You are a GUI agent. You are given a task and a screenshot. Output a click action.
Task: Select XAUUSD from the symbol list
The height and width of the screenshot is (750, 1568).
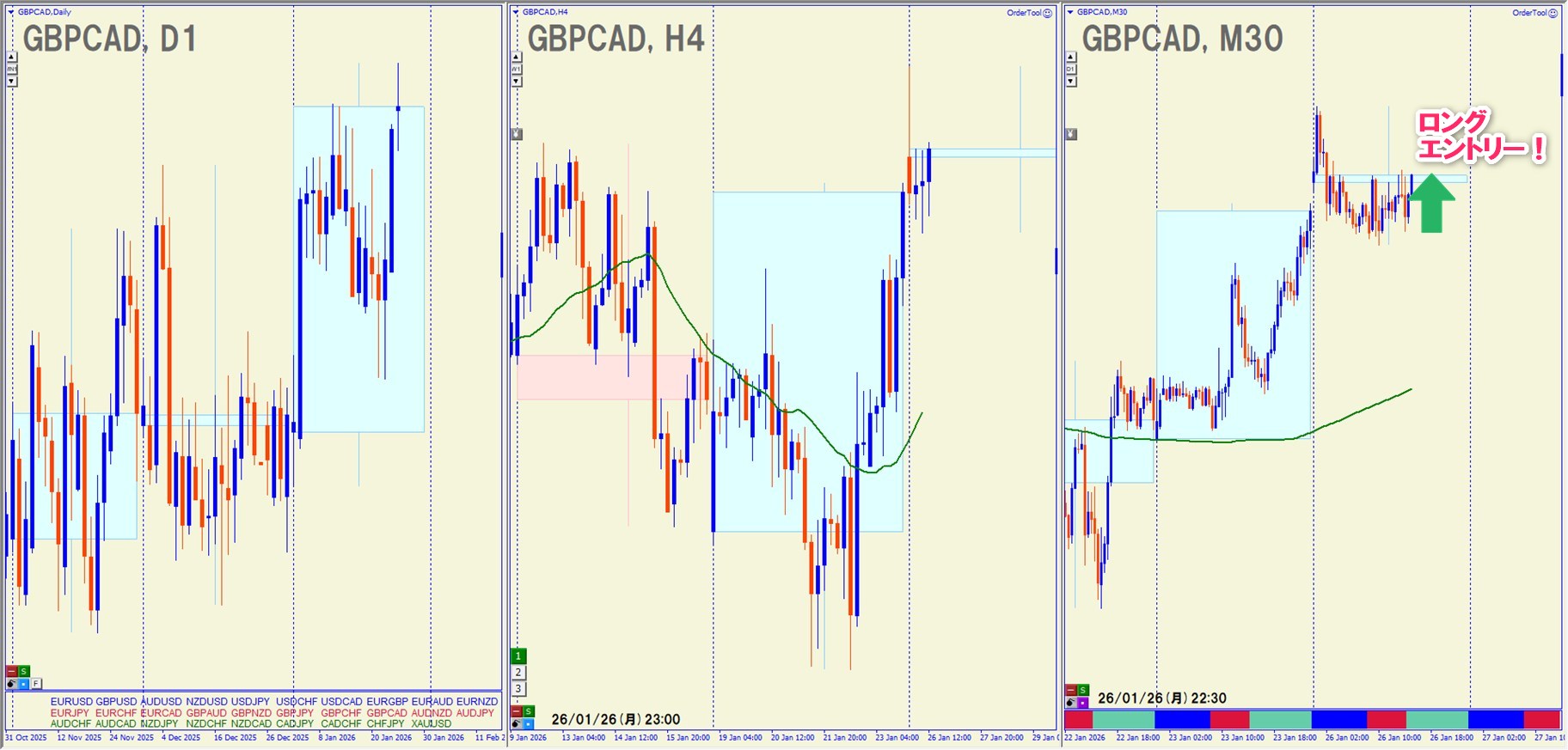(x=431, y=724)
